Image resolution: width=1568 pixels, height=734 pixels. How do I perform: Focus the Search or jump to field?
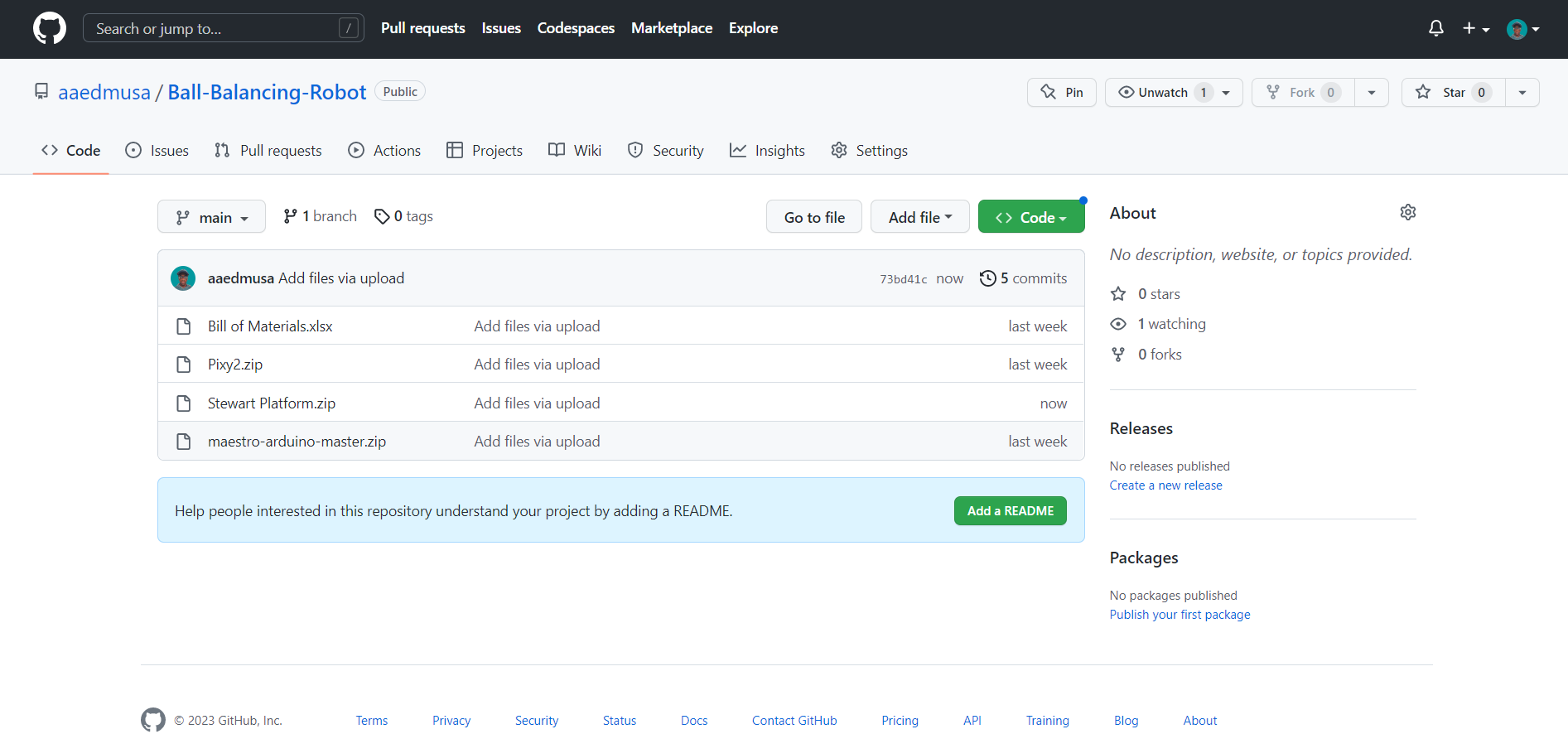215,29
